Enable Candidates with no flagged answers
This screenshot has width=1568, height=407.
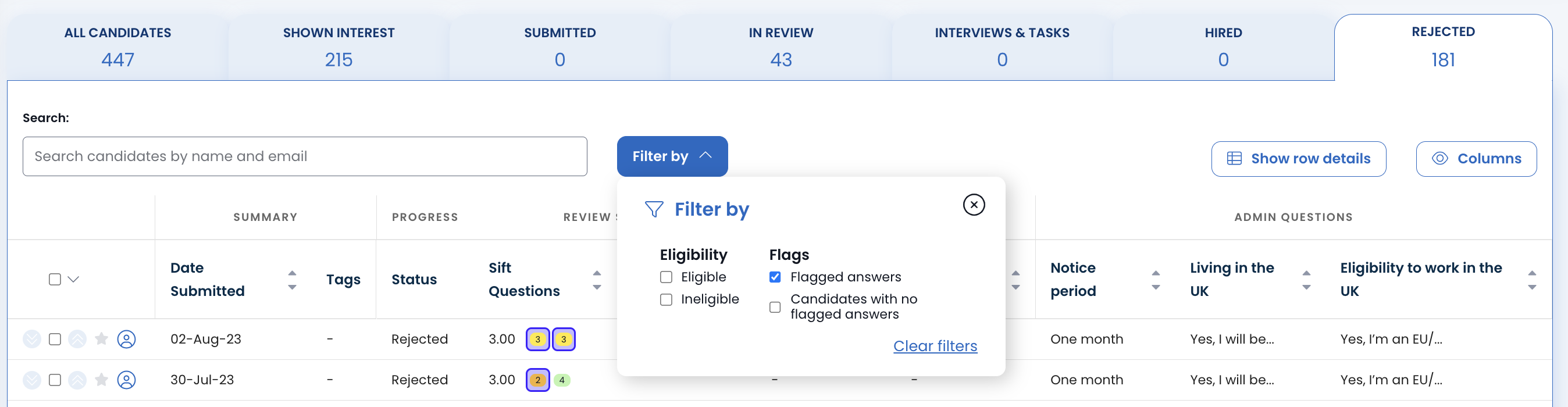(x=775, y=307)
